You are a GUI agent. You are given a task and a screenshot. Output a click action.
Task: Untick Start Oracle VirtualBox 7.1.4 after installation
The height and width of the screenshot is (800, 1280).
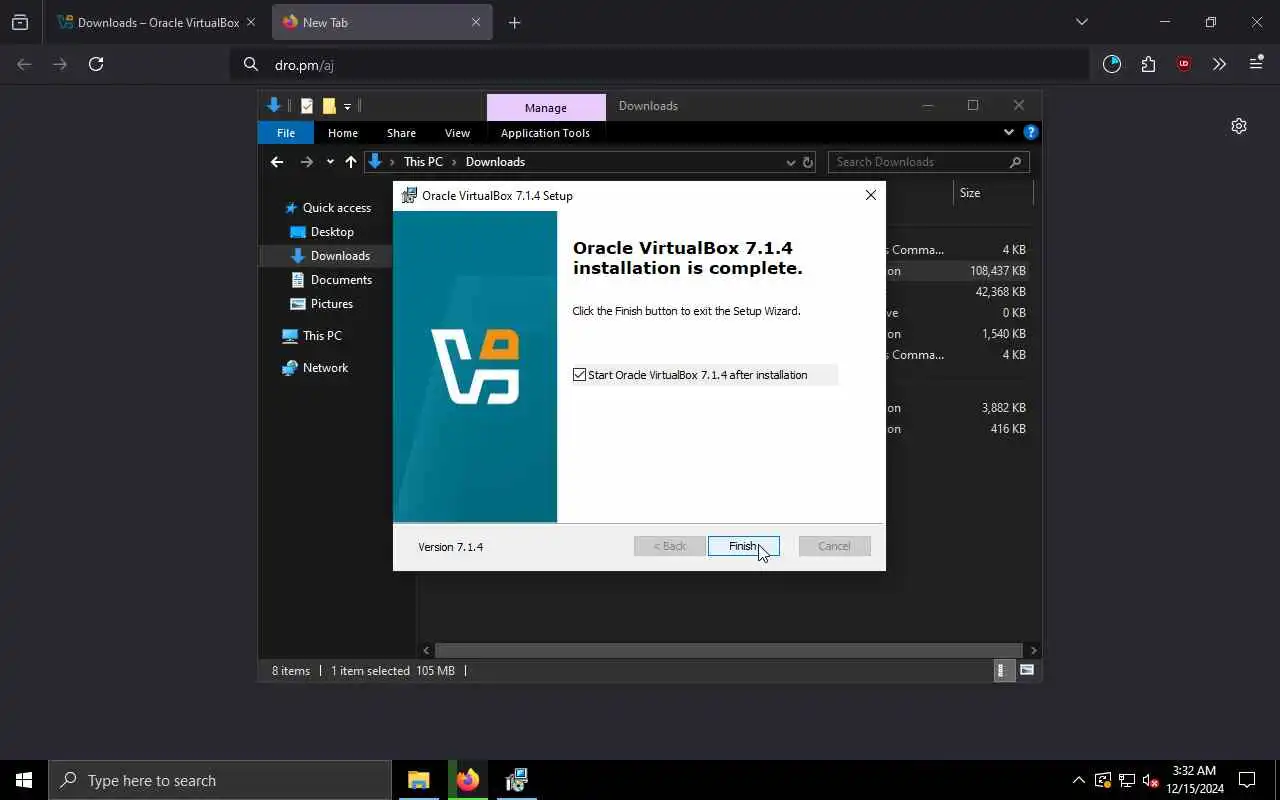[x=579, y=375]
